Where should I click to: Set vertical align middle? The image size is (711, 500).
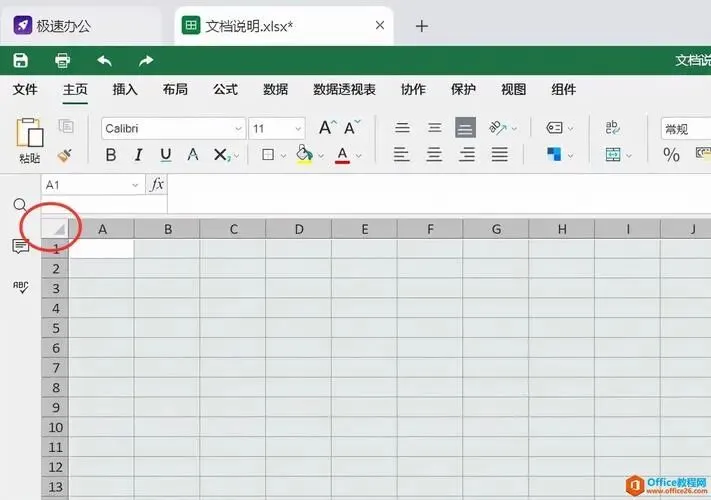click(434, 127)
